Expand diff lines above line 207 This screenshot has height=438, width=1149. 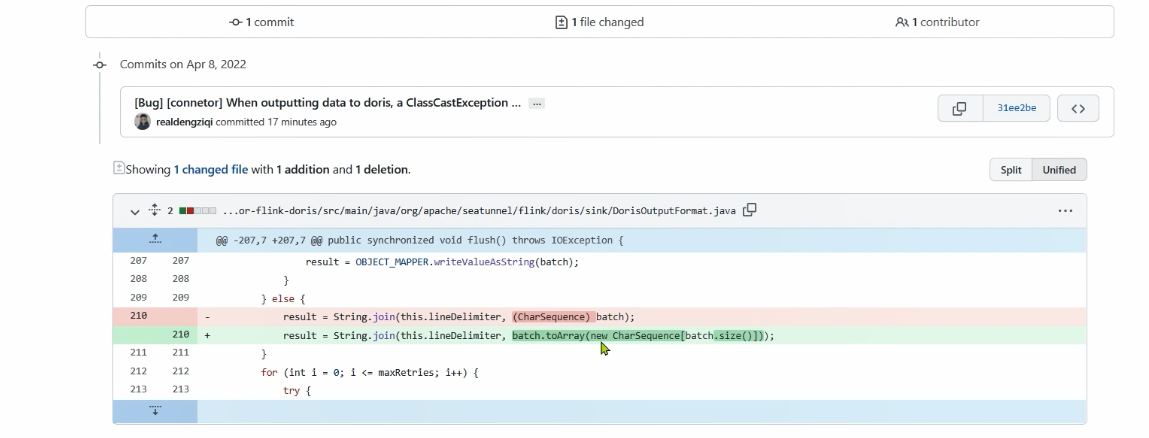pyautogui.click(x=155, y=240)
